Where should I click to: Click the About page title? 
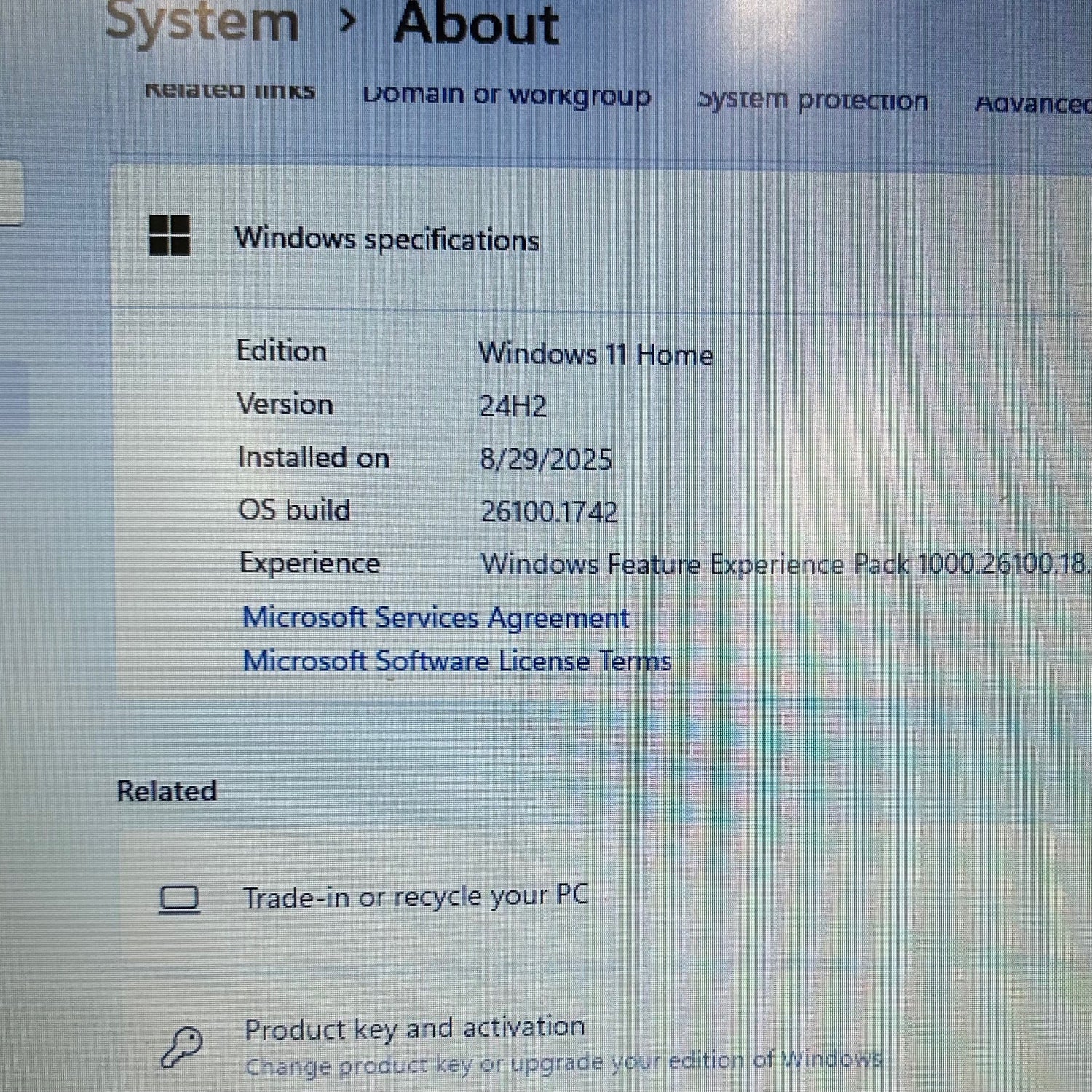point(477,25)
